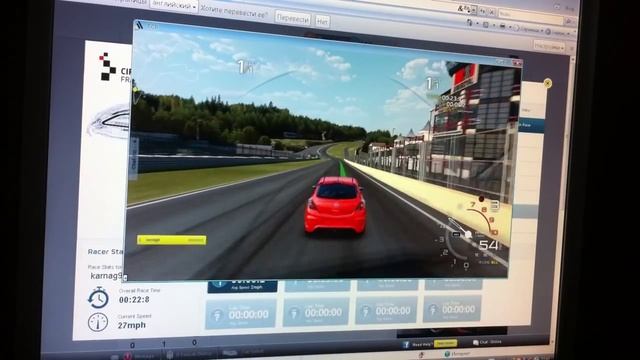Click the yellow button beside Need Help

[x=445, y=343]
